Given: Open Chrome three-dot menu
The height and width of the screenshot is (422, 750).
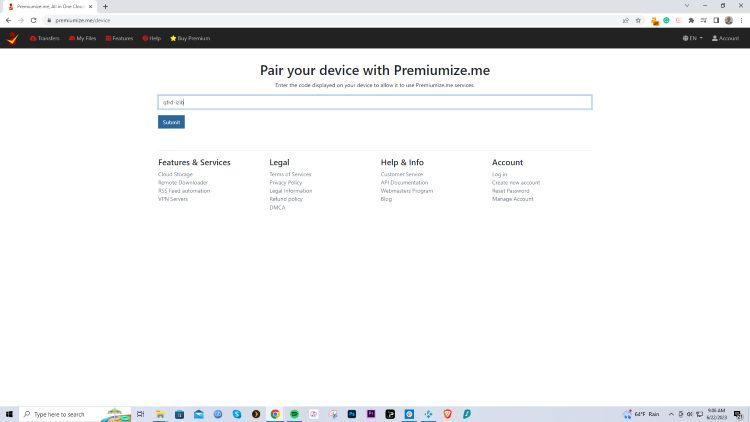Looking at the screenshot, I should 741,20.
